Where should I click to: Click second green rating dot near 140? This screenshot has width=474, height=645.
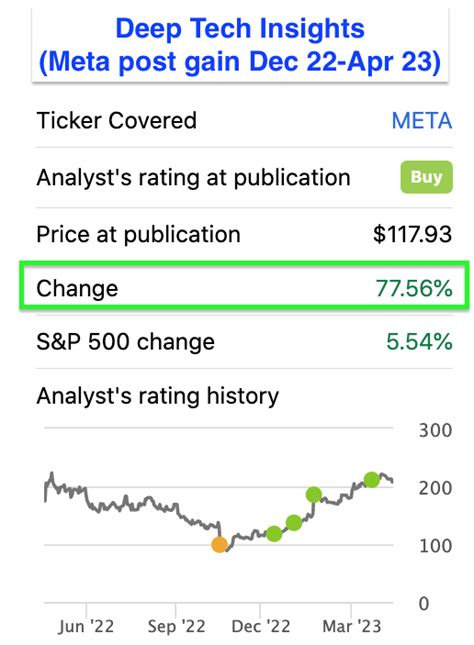click(x=294, y=523)
